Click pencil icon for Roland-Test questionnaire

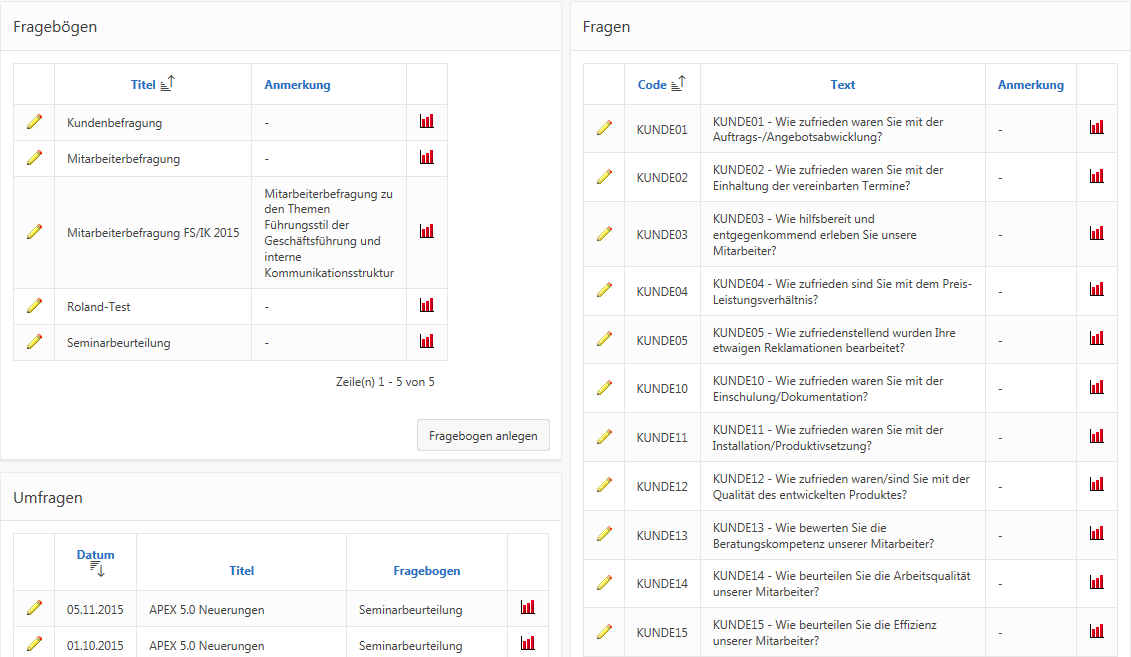coord(34,306)
